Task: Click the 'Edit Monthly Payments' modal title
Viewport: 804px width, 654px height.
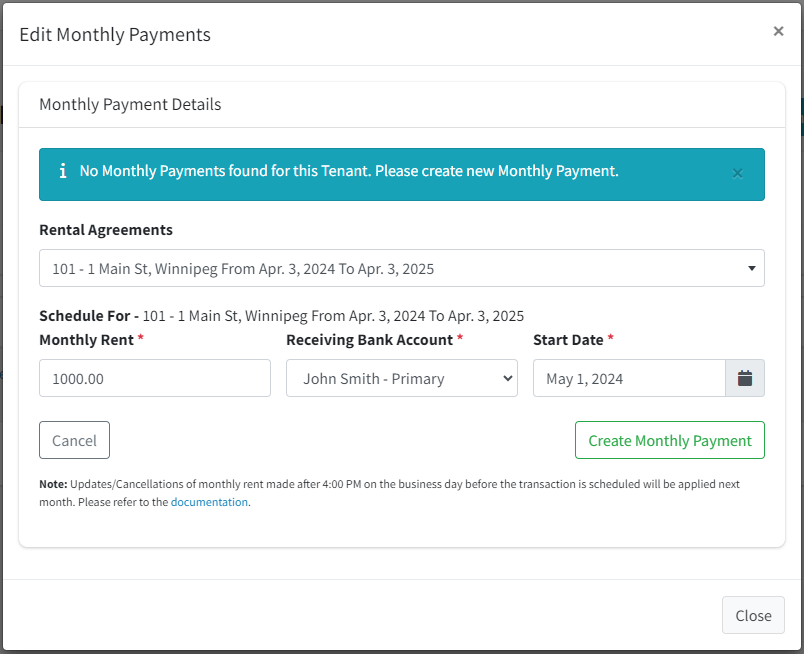Action: coord(115,35)
